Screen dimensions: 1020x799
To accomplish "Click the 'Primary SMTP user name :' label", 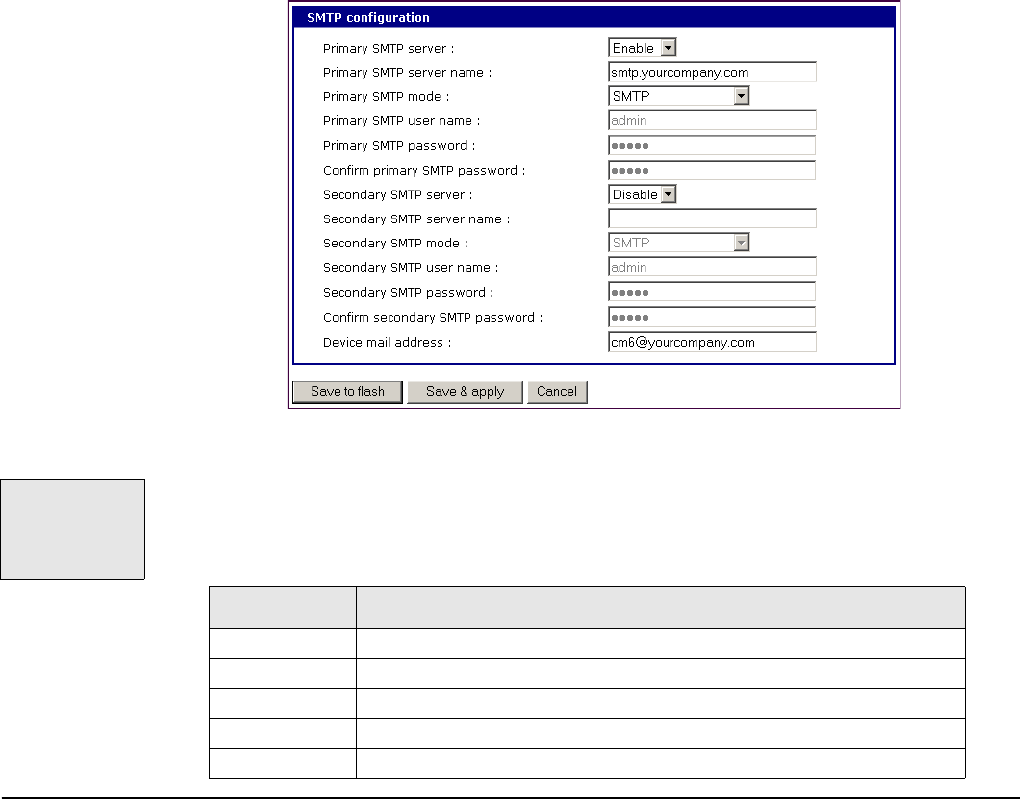I will (401, 121).
